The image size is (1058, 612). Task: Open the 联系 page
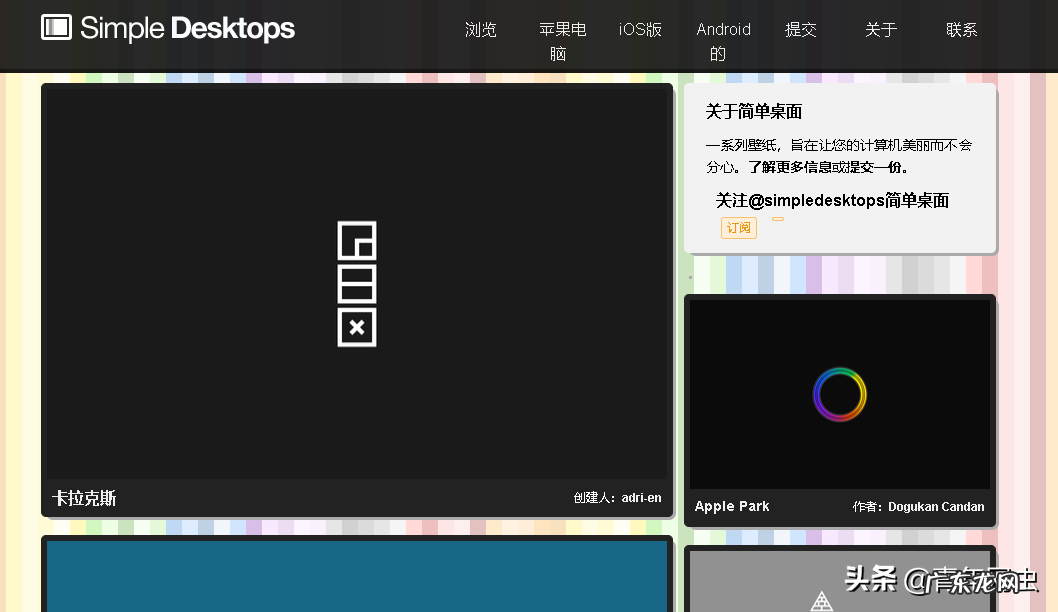[961, 29]
